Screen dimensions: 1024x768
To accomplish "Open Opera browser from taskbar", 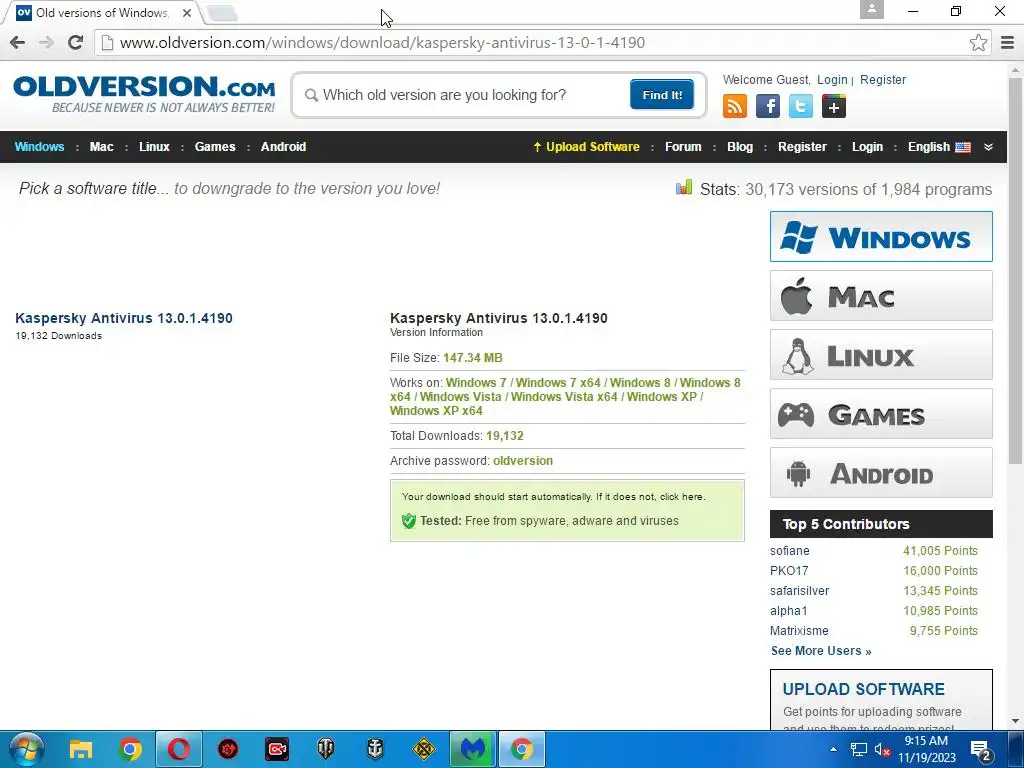I will (x=179, y=749).
